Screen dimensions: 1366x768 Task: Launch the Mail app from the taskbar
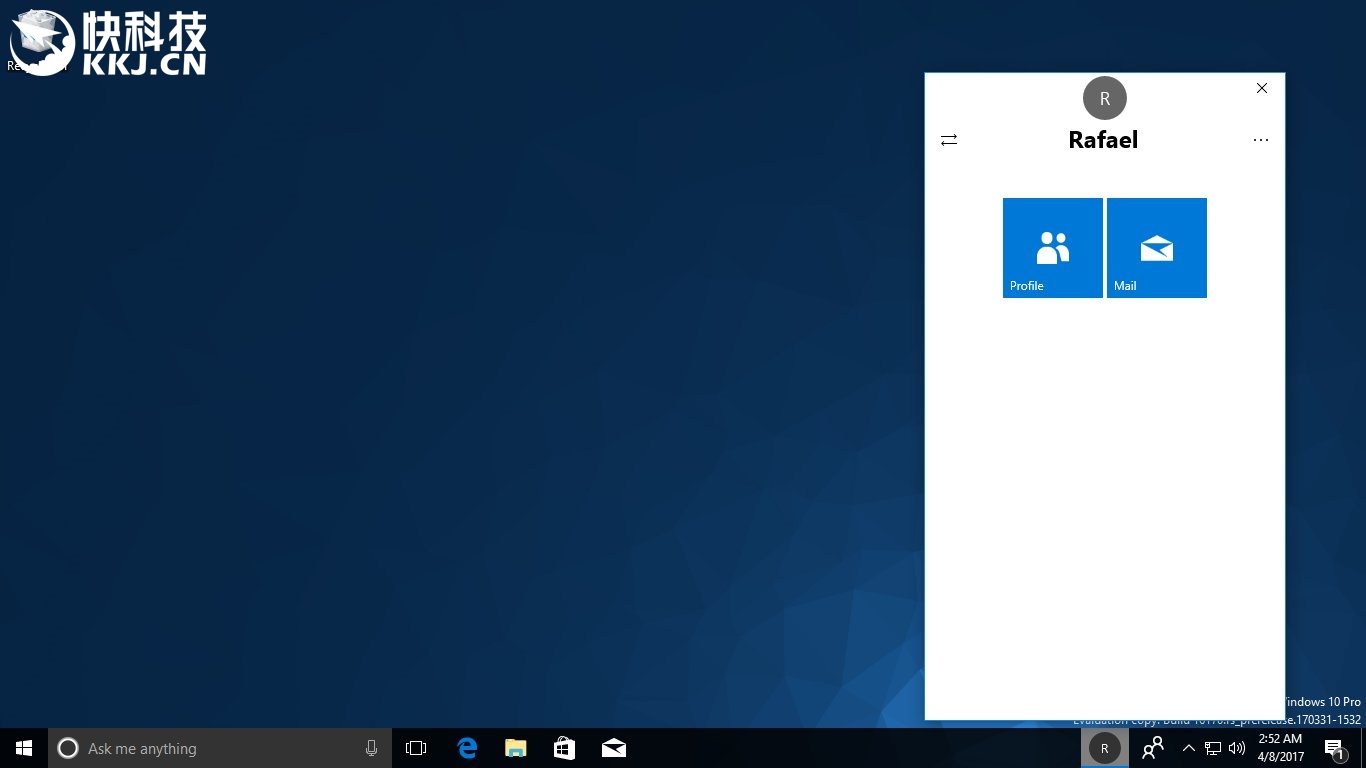(x=613, y=748)
